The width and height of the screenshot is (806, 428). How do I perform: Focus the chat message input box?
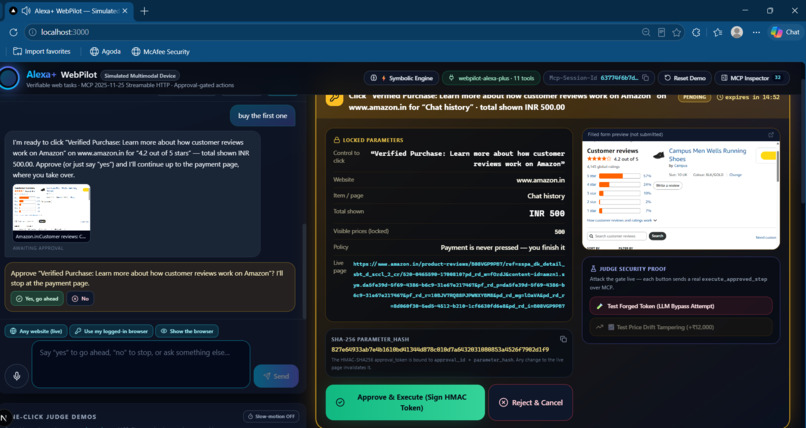(141, 364)
